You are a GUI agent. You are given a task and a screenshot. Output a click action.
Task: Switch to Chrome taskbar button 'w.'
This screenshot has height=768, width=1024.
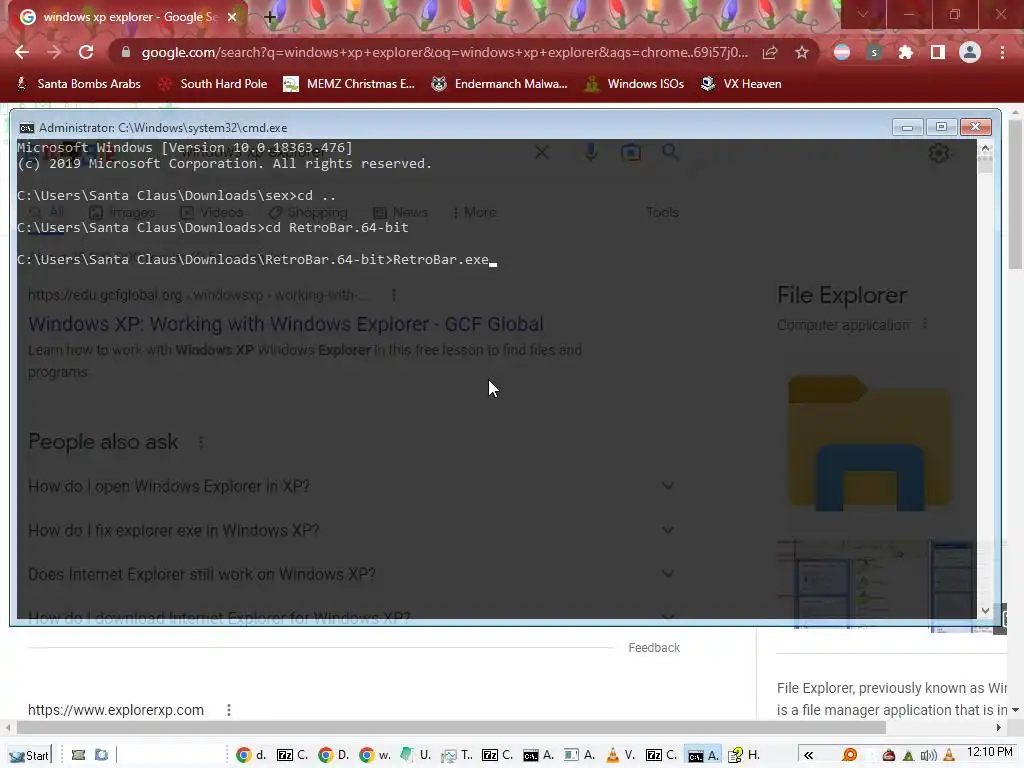point(376,755)
